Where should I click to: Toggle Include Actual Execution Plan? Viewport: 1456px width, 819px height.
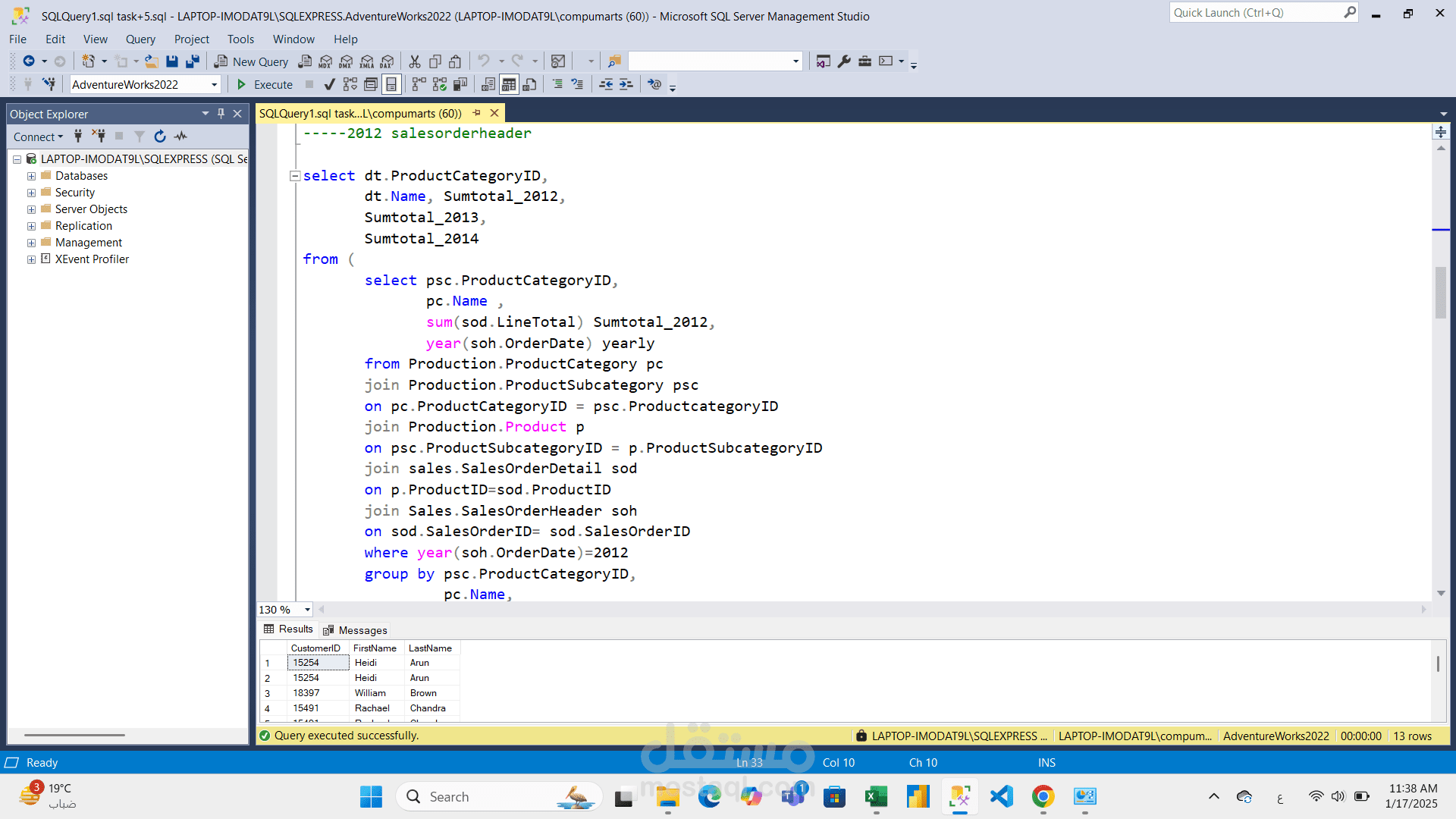(x=419, y=84)
